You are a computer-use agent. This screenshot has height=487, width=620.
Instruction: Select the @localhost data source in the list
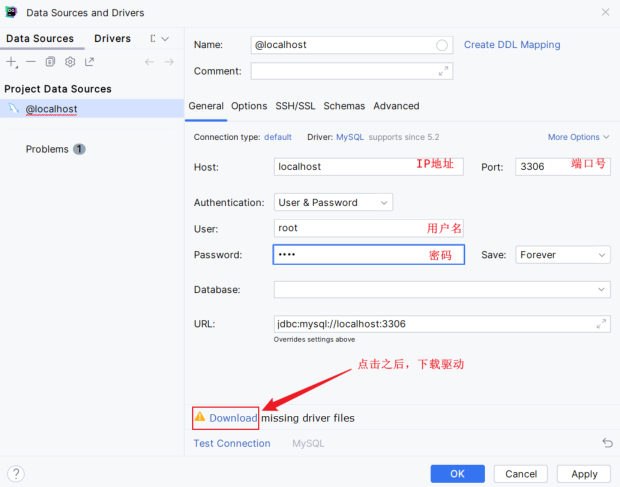click(x=92, y=108)
